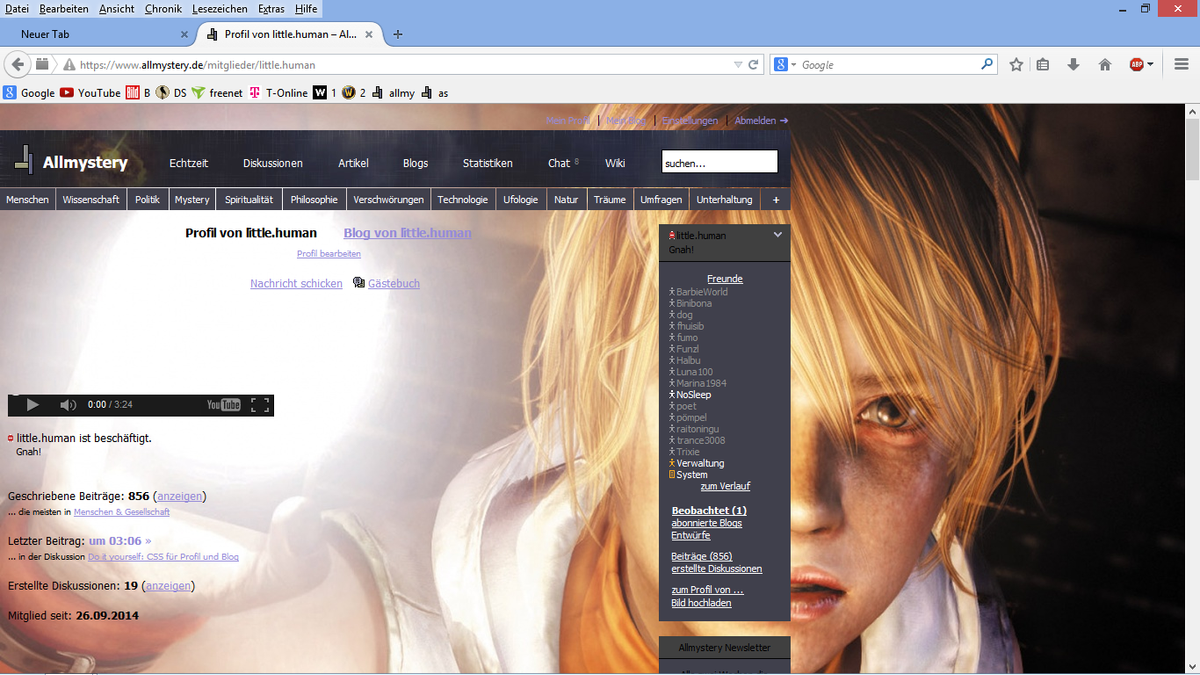Image resolution: width=1200 pixels, height=675 pixels.
Task: Open the allmy bookmark
Action: (393, 93)
